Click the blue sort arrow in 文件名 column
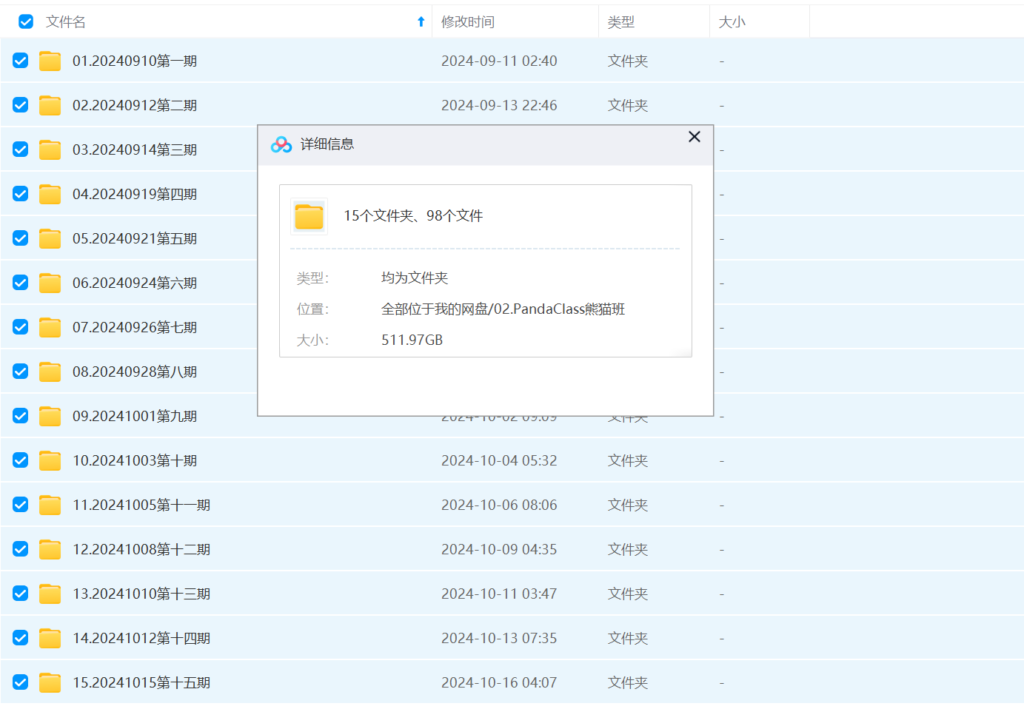This screenshot has width=1024, height=709. (x=420, y=22)
